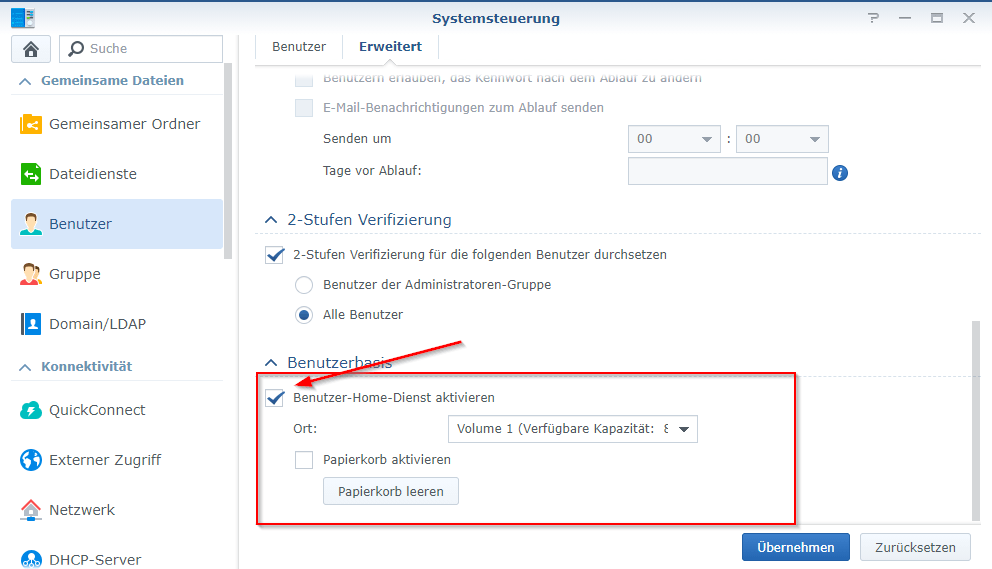Switch to the Erweitert tab
The width and height of the screenshot is (992, 569).
click(x=390, y=47)
